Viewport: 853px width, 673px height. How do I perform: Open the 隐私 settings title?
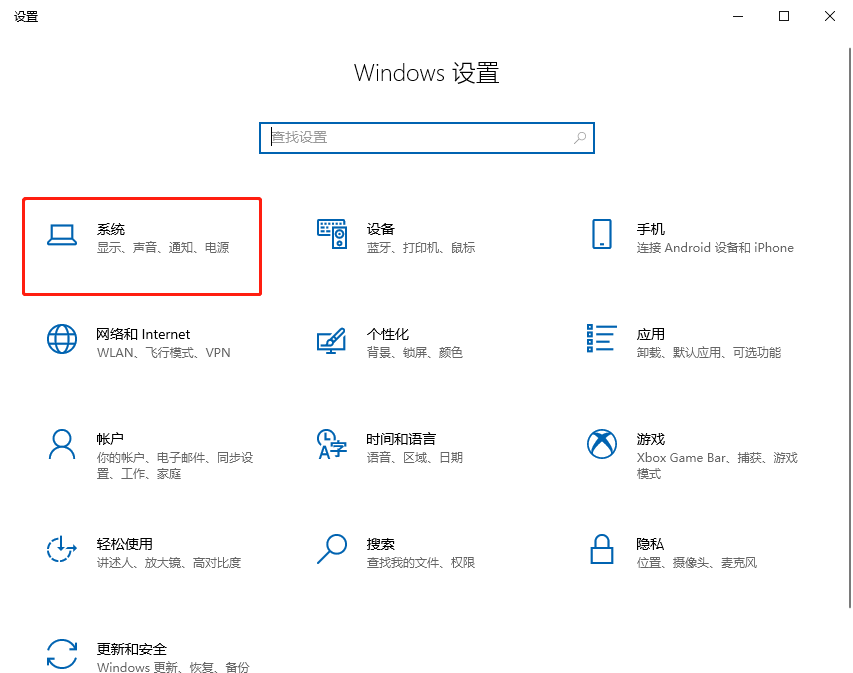[650, 544]
